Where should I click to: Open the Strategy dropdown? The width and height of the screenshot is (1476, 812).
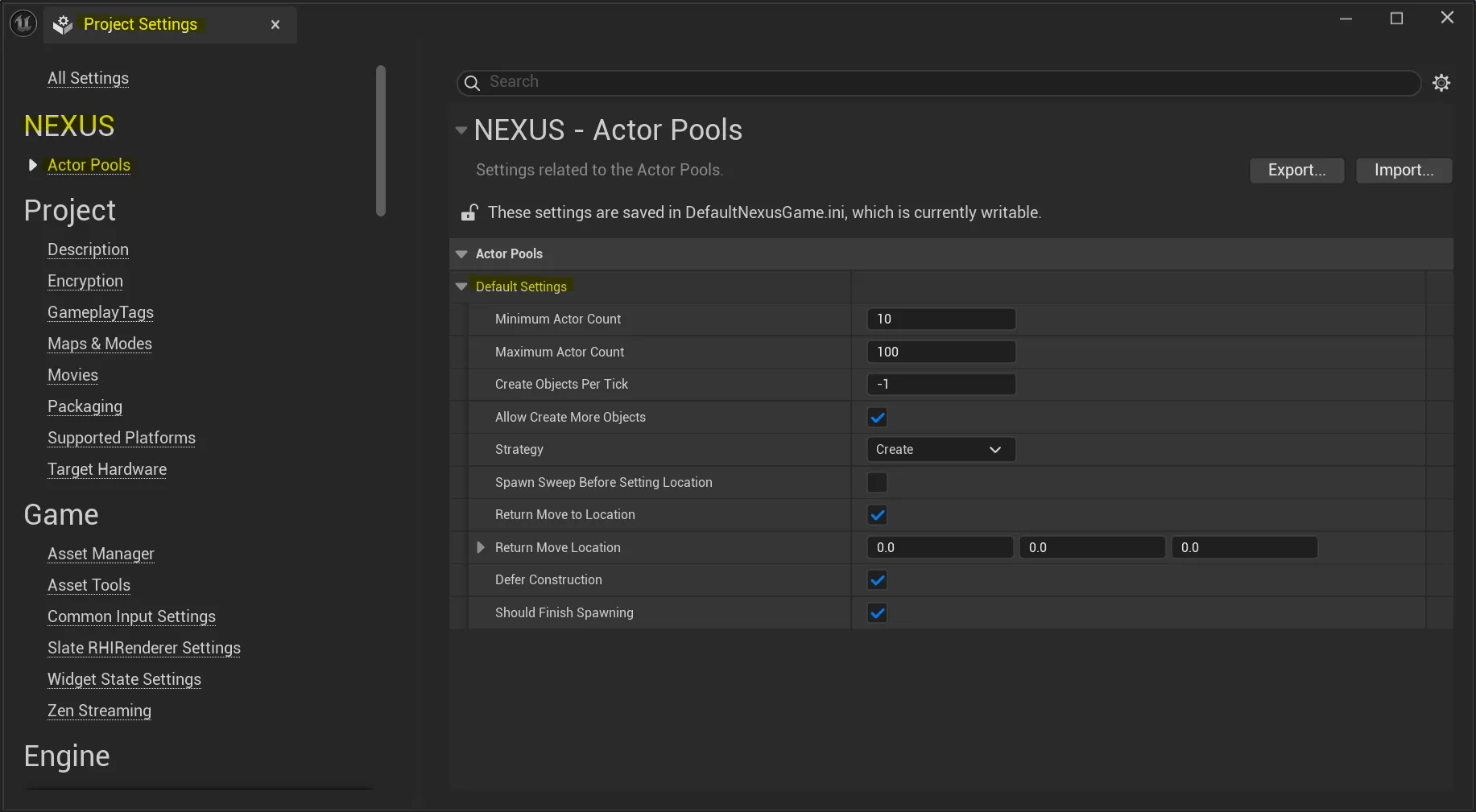941,450
